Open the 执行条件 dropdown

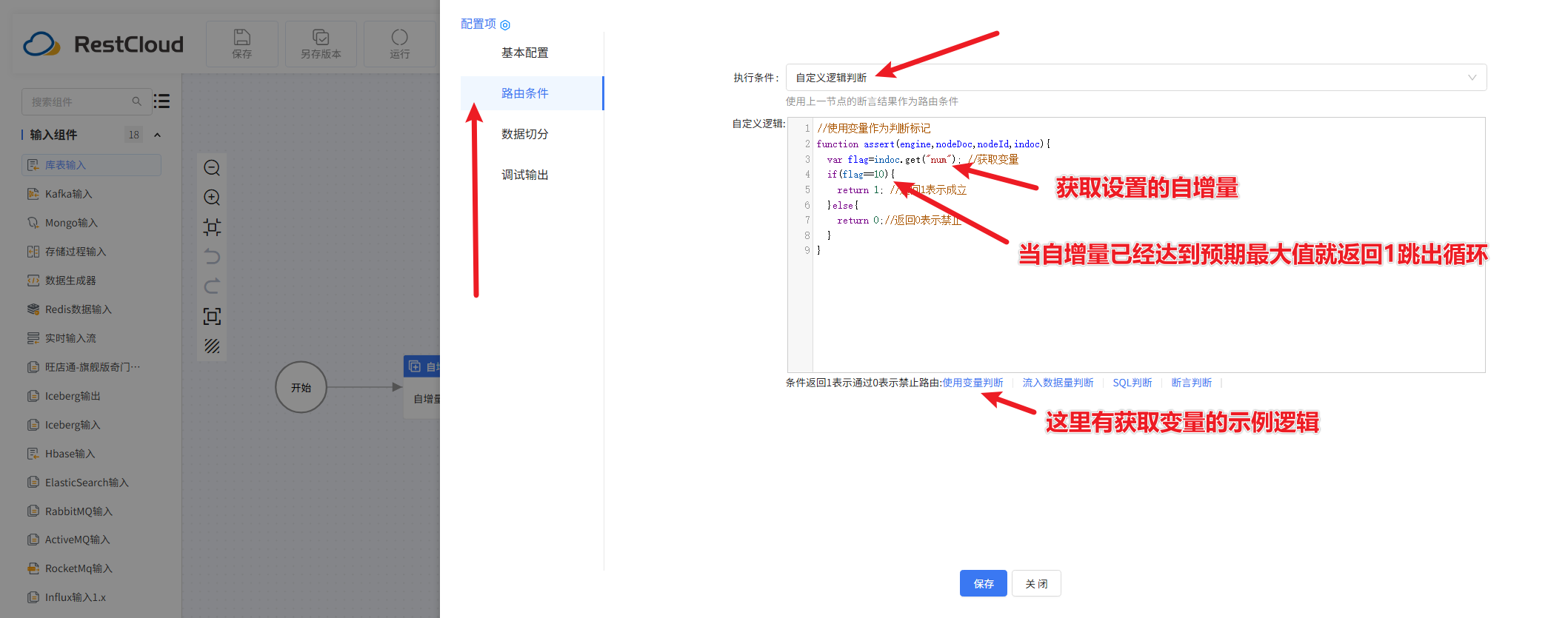1136,78
